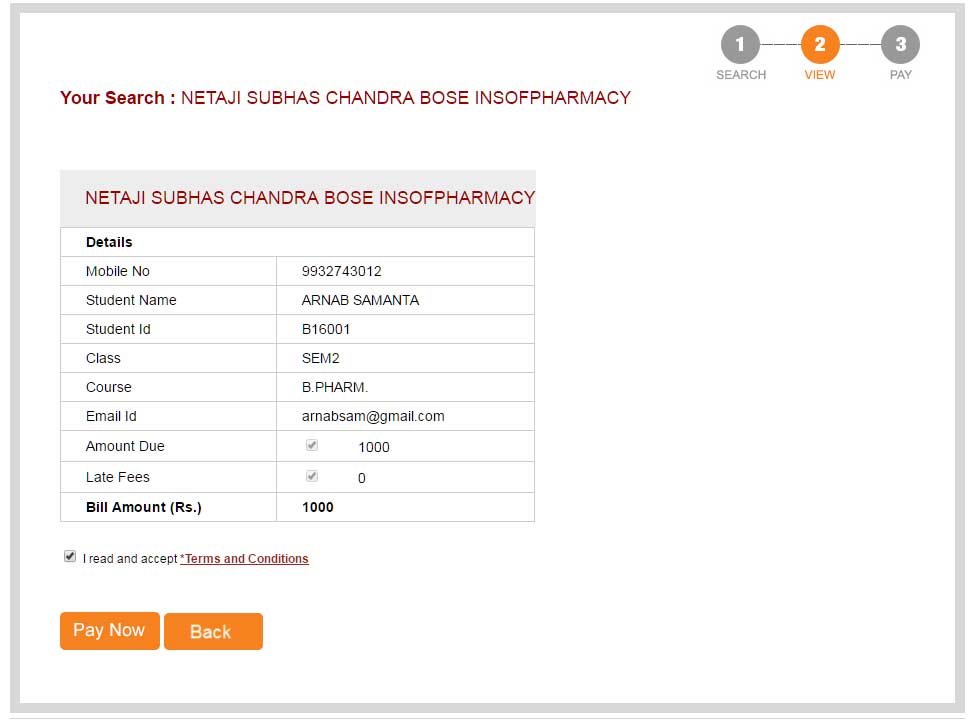The image size is (971, 722).
Task: Click the institute name in table header
Action: (x=310, y=198)
